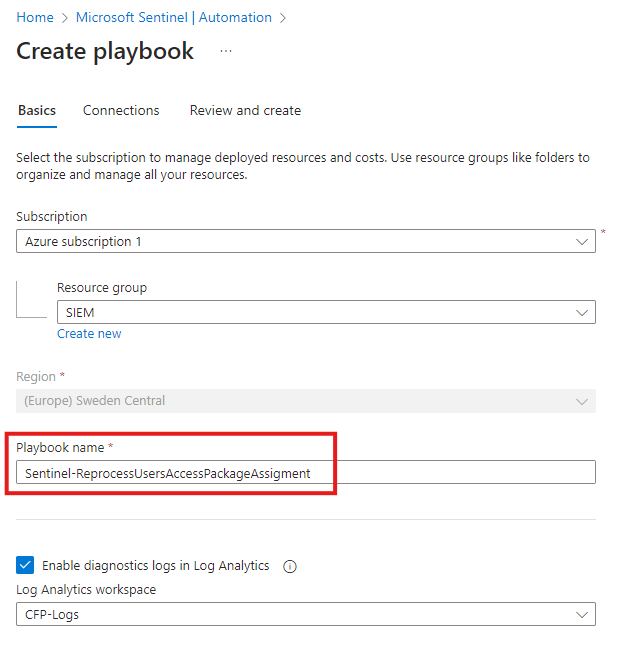Click the greyed-out chevron in the Region field
636x669 pixels.
(x=582, y=401)
